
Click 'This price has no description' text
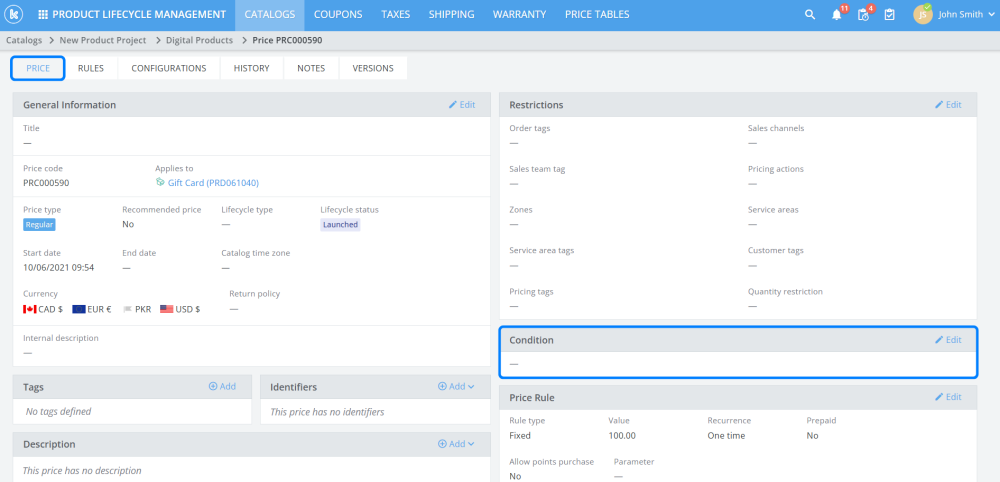pyautogui.click(x=82, y=471)
